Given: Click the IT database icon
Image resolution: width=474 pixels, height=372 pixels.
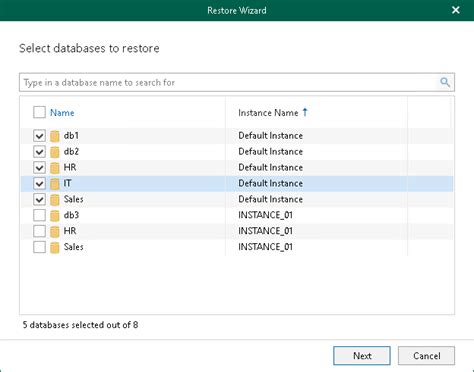Looking at the screenshot, I should pyautogui.click(x=55, y=184).
